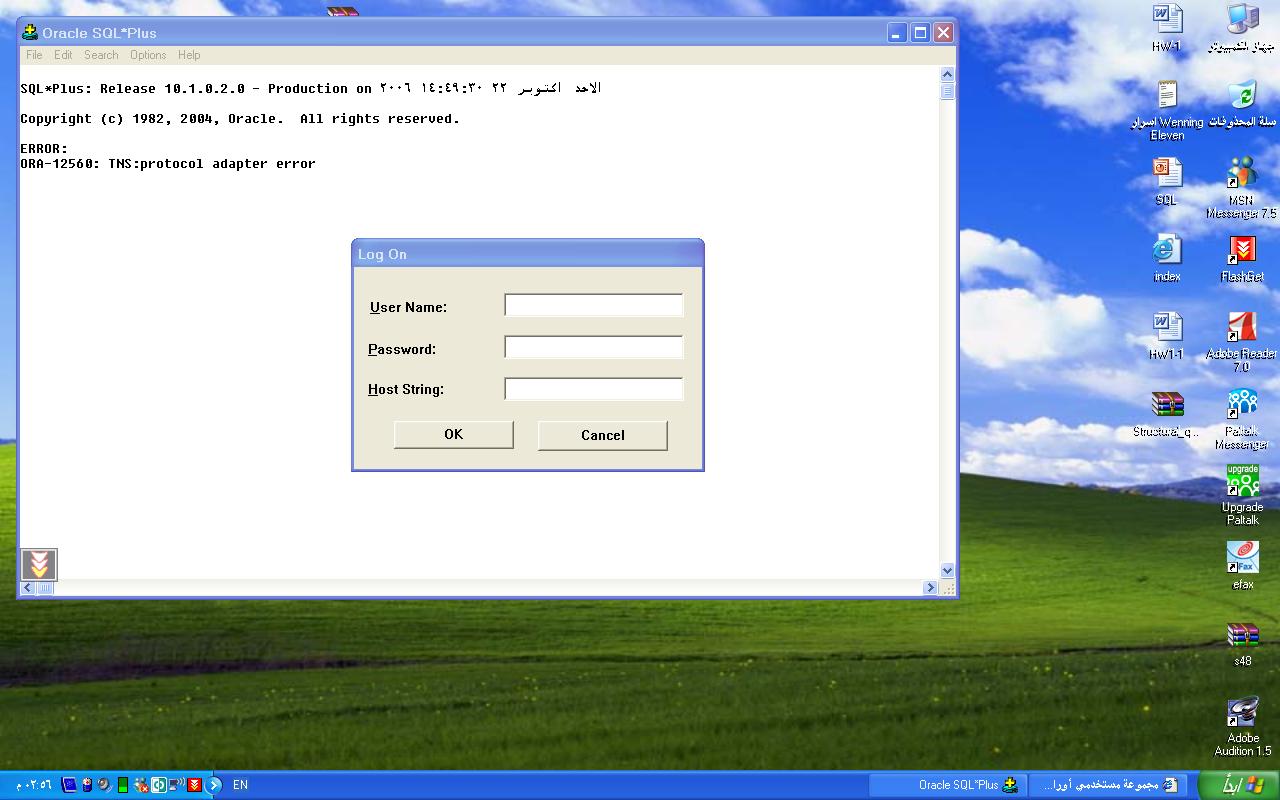Open the efax desktop shortcut

coord(1242,558)
